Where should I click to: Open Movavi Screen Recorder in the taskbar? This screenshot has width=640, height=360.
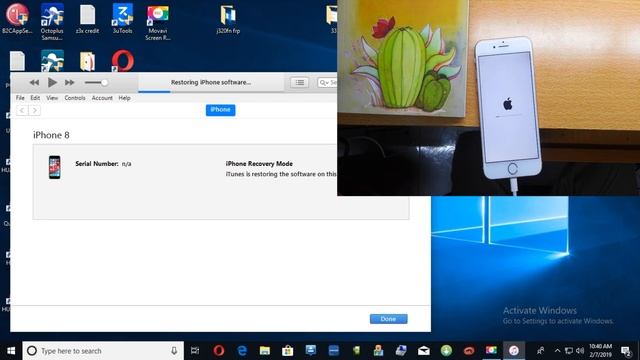tap(491, 351)
